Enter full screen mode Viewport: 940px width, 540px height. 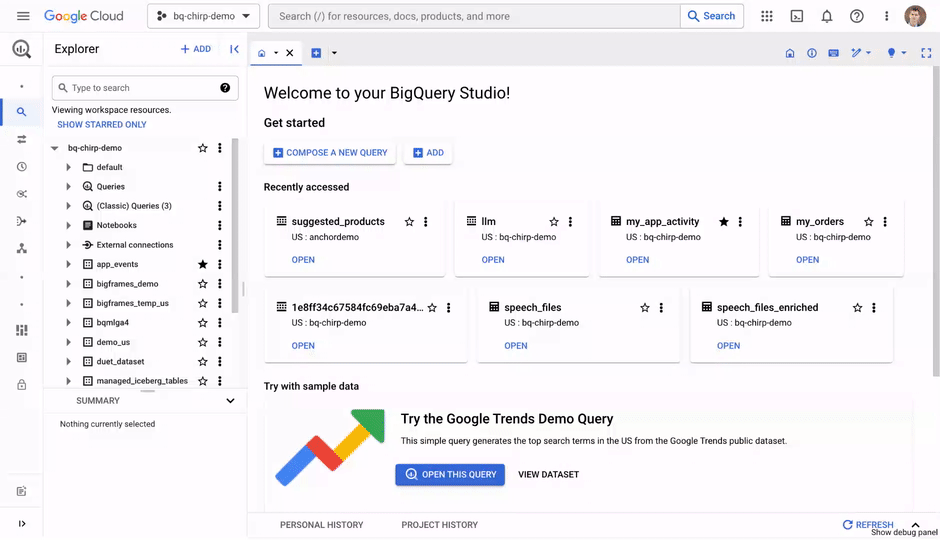[x=926, y=53]
